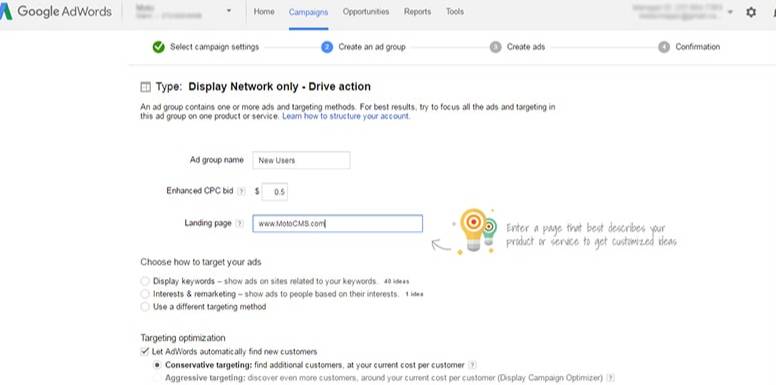Open Learn how to structure your account link
Viewport: 776px width, 385px height.
pos(346,116)
